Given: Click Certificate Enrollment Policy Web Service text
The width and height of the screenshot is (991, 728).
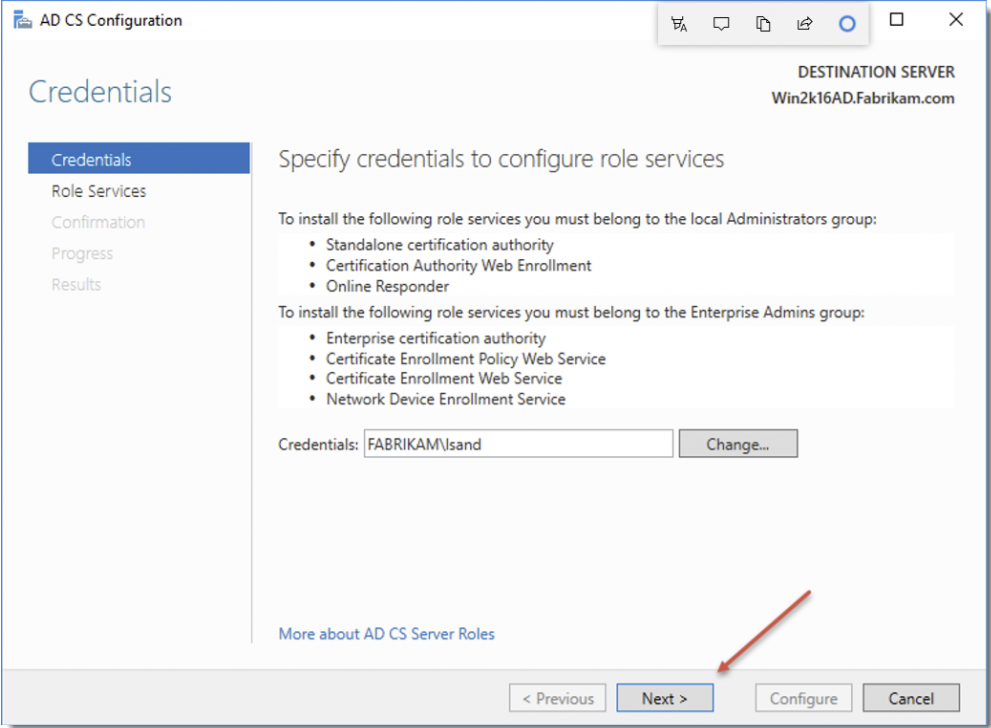Looking at the screenshot, I should 465,359.
